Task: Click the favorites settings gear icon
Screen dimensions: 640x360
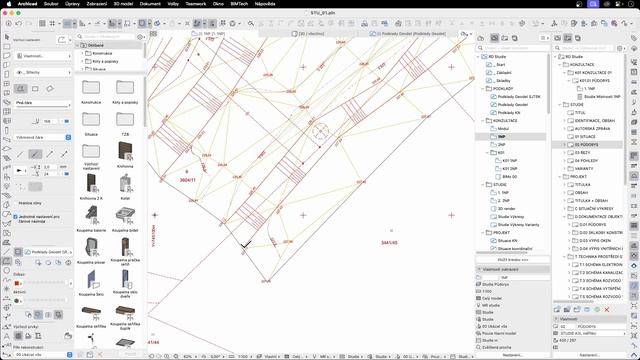Action: point(140,37)
